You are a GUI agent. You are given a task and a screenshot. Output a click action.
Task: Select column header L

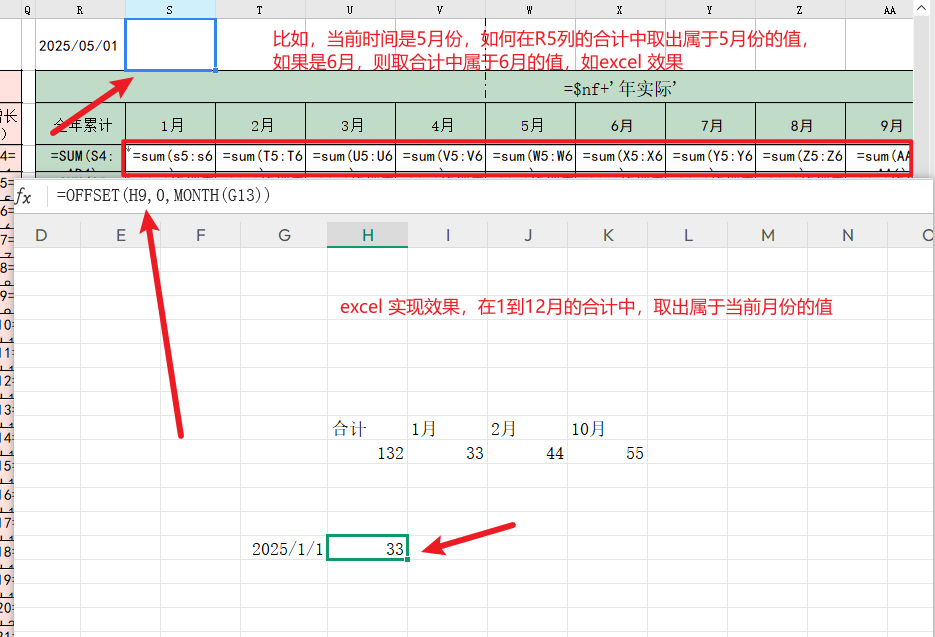pos(688,235)
